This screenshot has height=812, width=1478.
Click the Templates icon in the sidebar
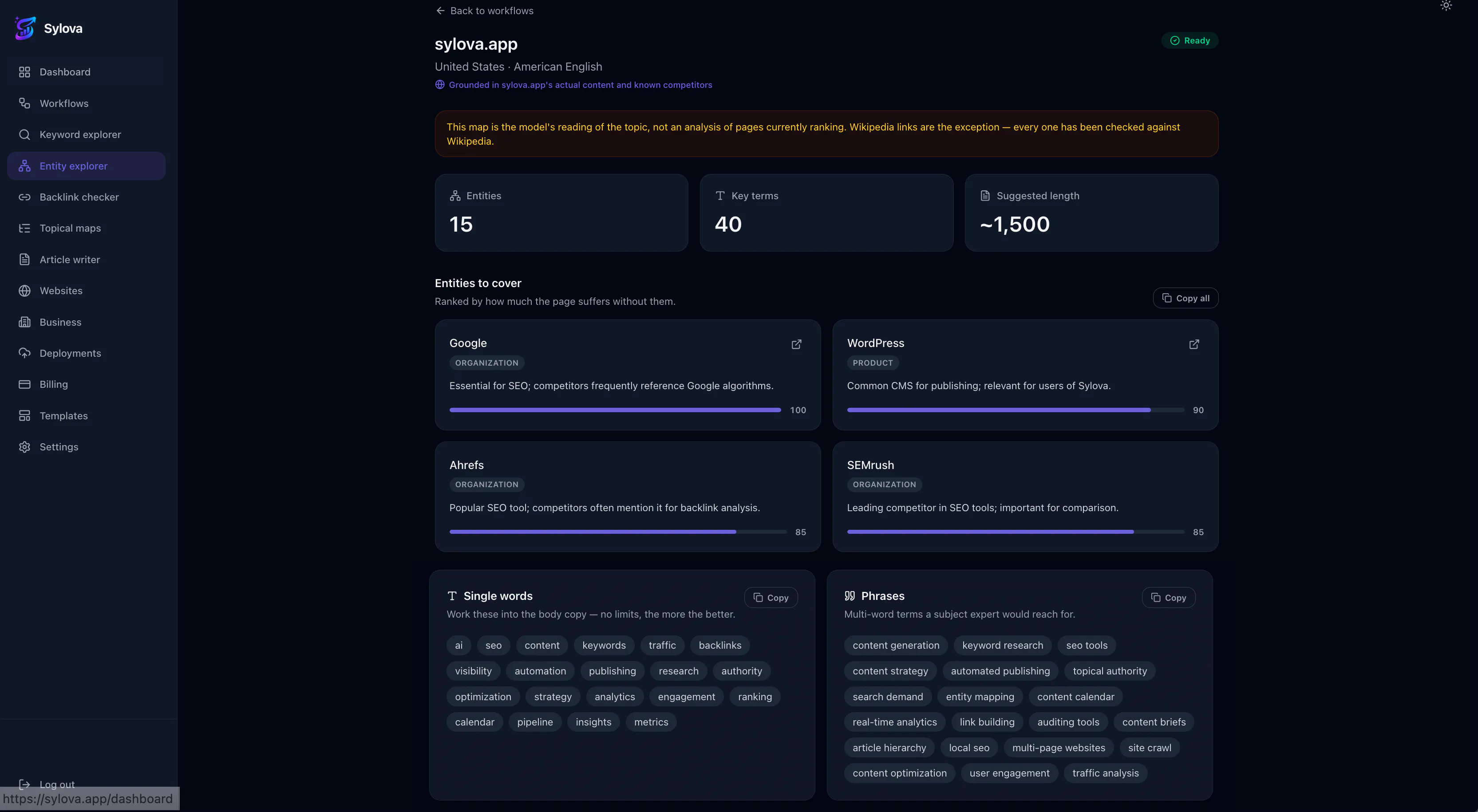24,416
